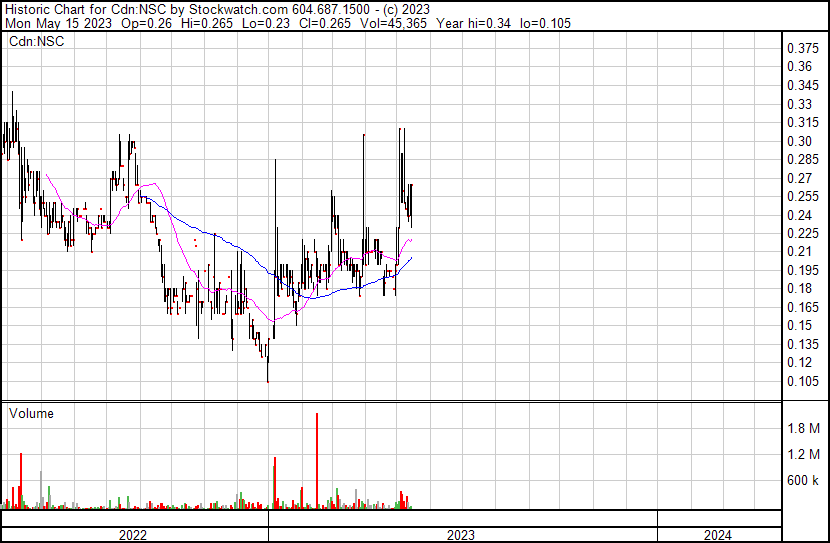Click the 1.8 M volume axis label
Screen dimensions: 830x543
tap(802, 429)
